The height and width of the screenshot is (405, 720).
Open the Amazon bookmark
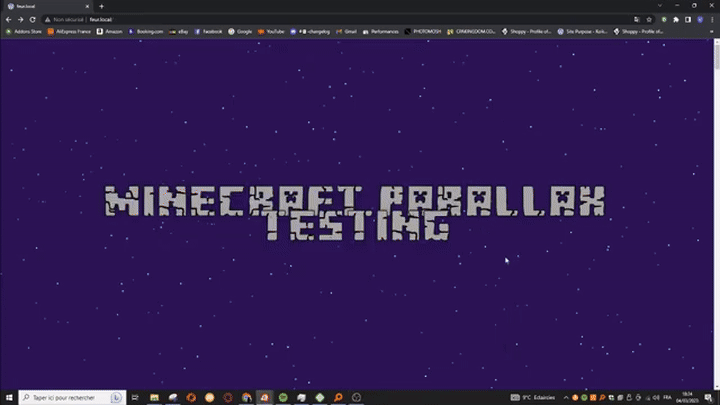click(110, 32)
